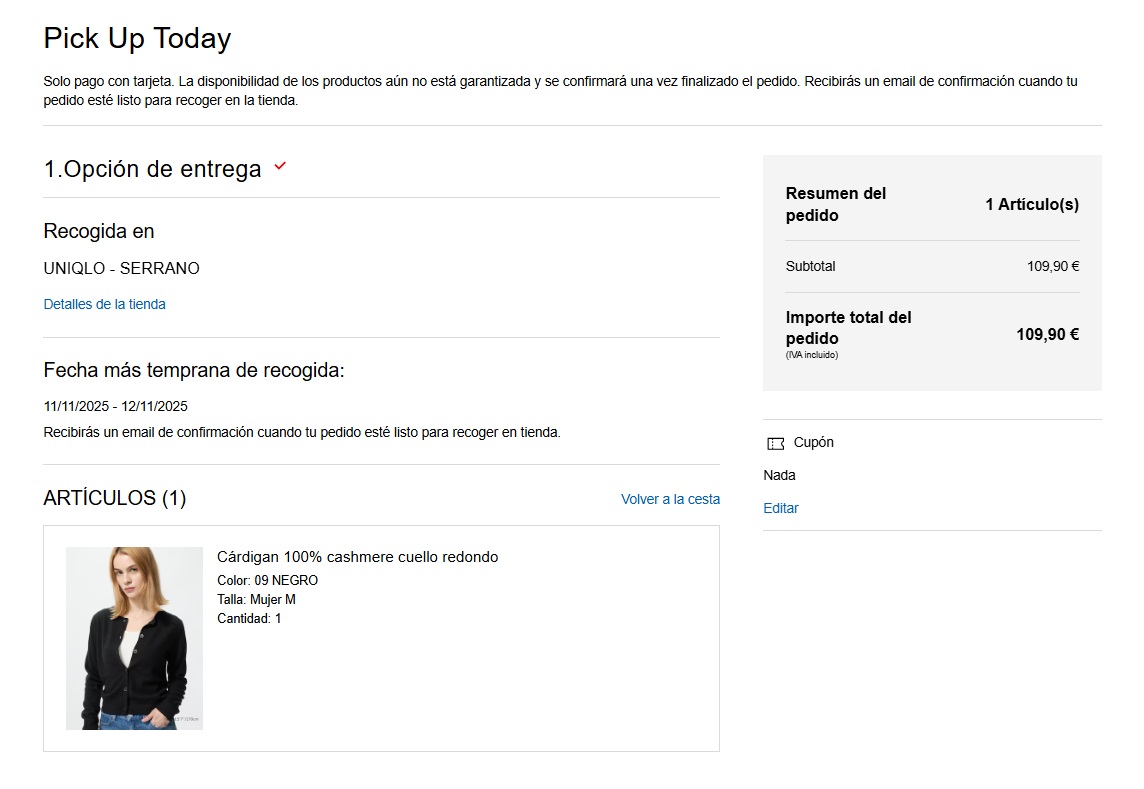Open Detalles de la tienda

(x=104, y=304)
